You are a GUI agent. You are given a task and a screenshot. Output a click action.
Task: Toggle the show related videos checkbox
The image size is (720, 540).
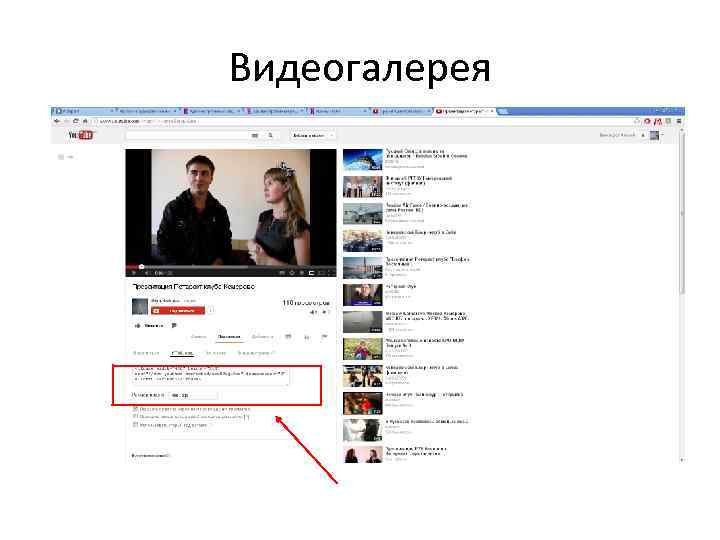pyautogui.click(x=135, y=409)
